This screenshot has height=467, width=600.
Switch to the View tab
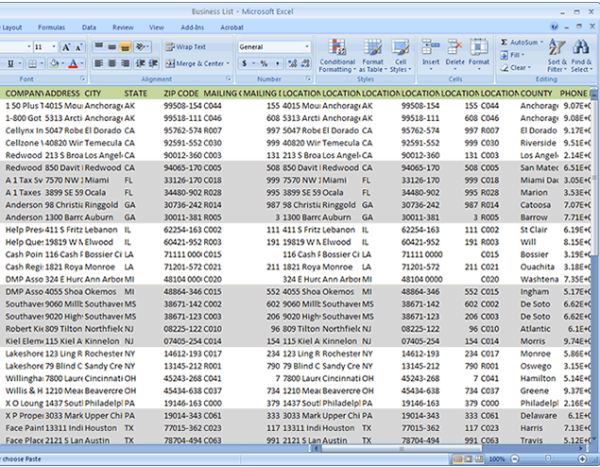click(157, 27)
